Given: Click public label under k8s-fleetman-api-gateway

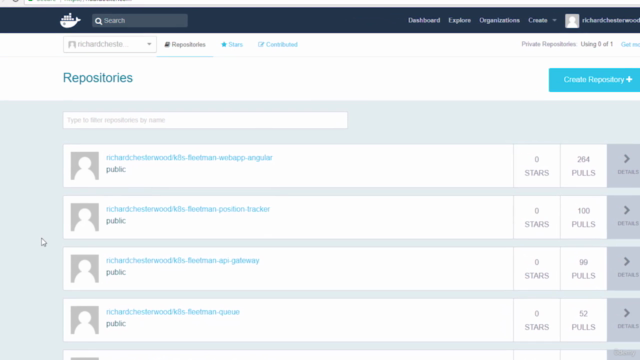Looking at the screenshot, I should point(116,272).
